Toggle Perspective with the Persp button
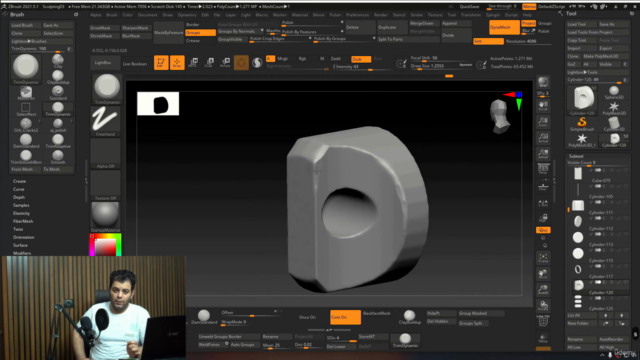 coord(543,169)
